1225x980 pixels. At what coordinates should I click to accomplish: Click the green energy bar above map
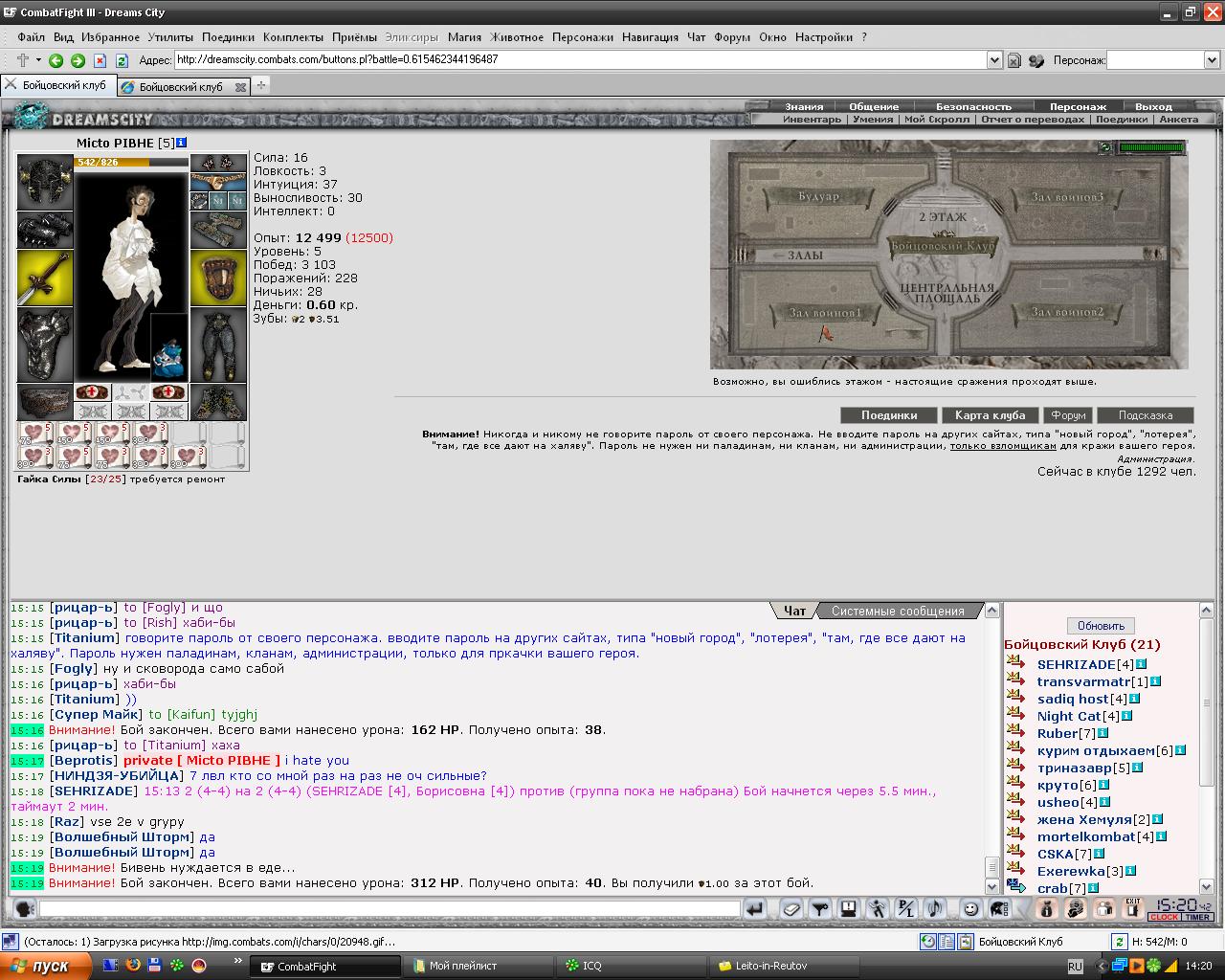click(1151, 147)
